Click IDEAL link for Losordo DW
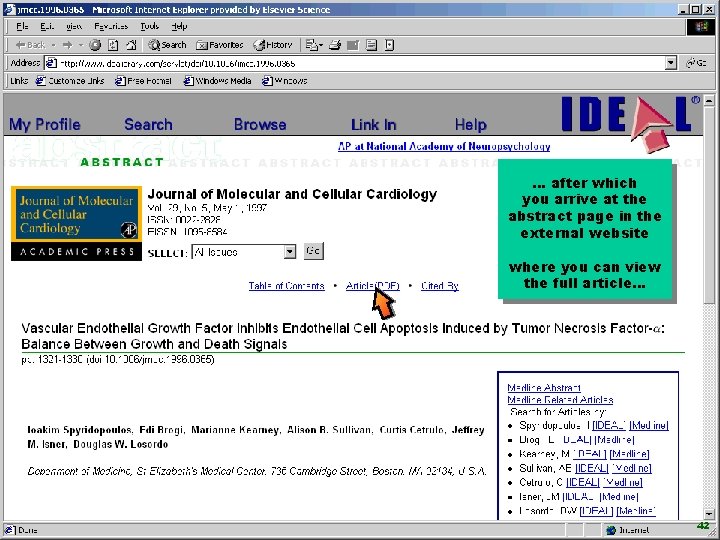The width and height of the screenshot is (720, 540). (596, 511)
